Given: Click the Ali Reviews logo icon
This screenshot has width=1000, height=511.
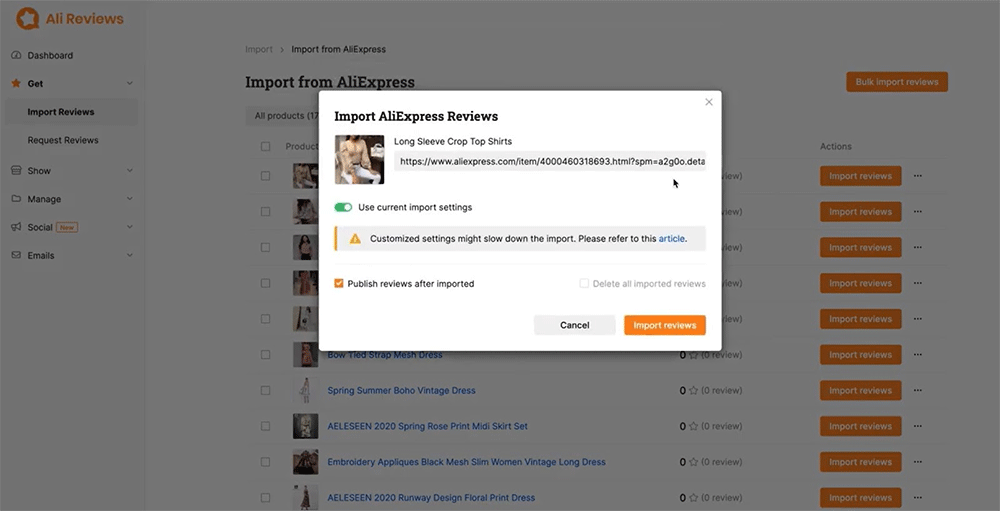Looking at the screenshot, I should point(28,18).
